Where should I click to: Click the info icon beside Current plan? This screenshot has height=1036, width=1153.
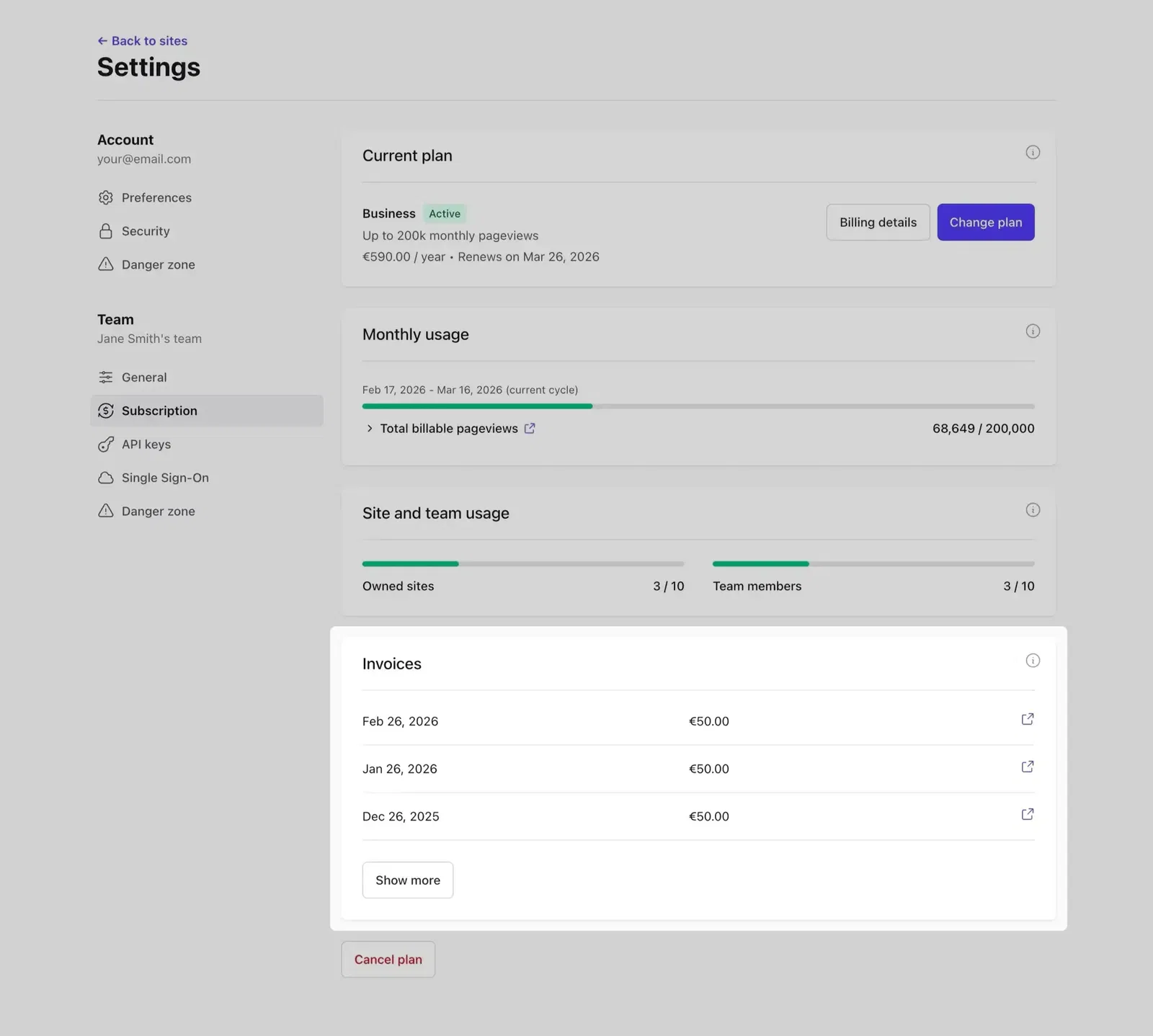[x=1033, y=152]
